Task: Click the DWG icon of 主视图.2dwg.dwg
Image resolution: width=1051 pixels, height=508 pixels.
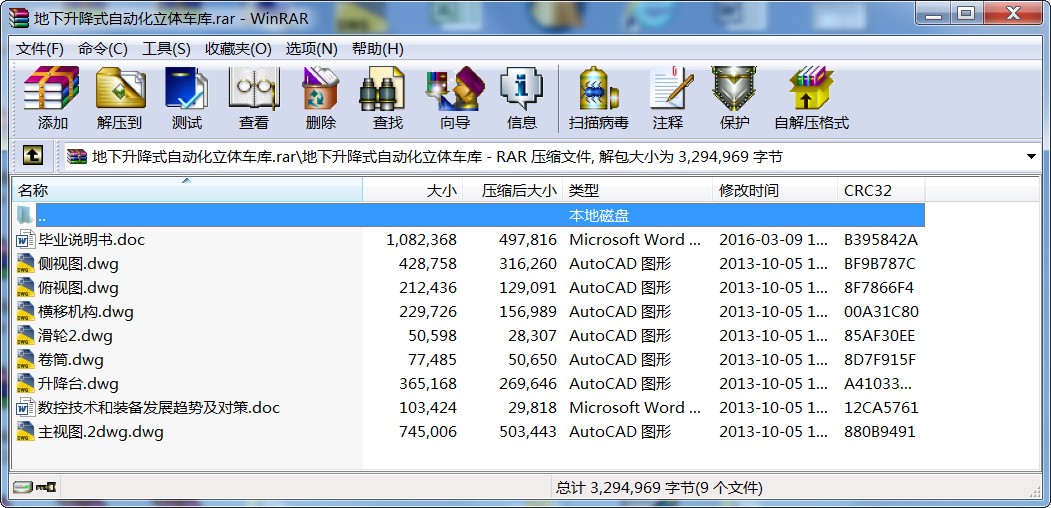Action: coord(25,432)
